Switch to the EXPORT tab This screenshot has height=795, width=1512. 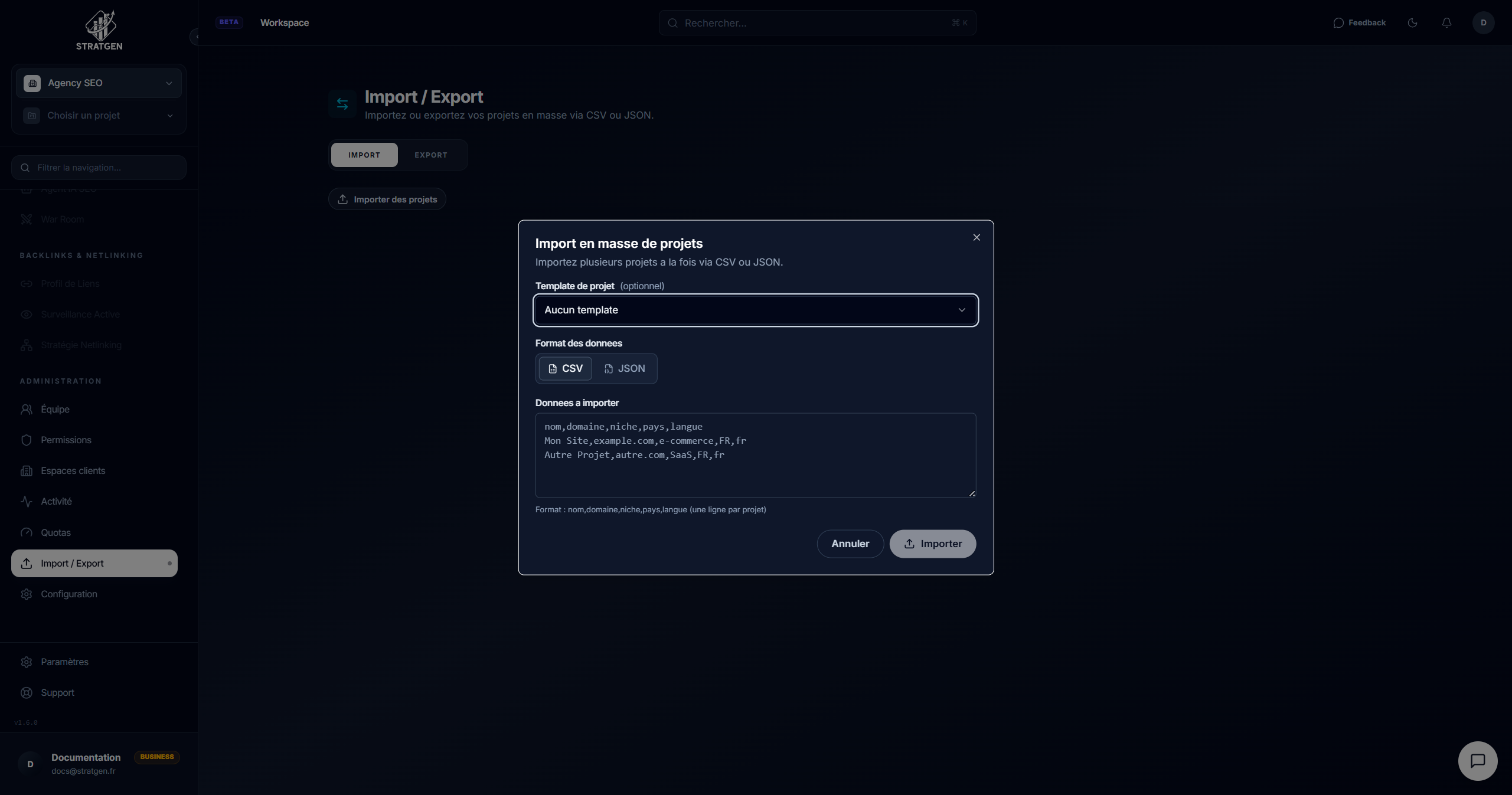click(430, 155)
